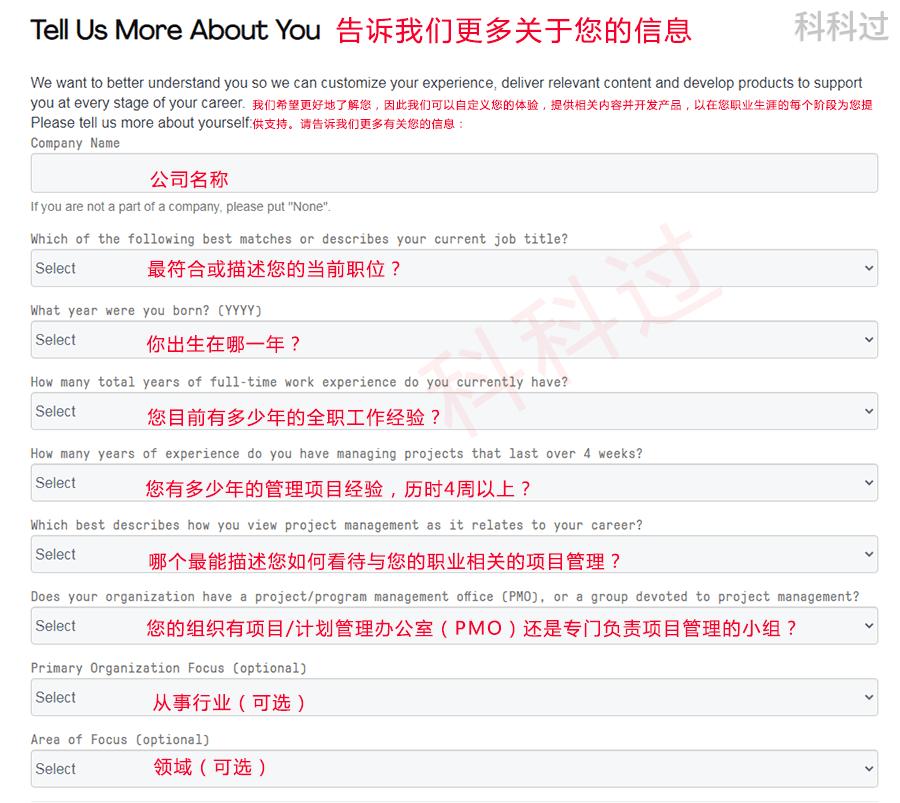
Task: Click the chevron on the Primary Organization Focus select
Action: coord(868,697)
